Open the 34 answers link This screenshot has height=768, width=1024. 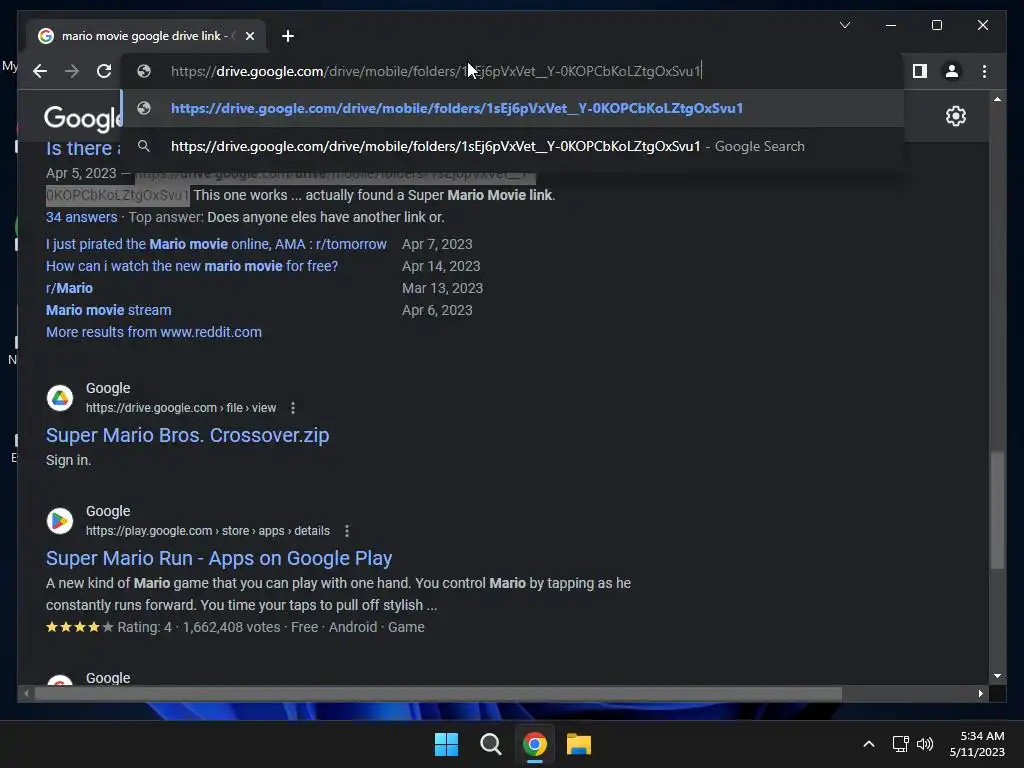pos(82,217)
